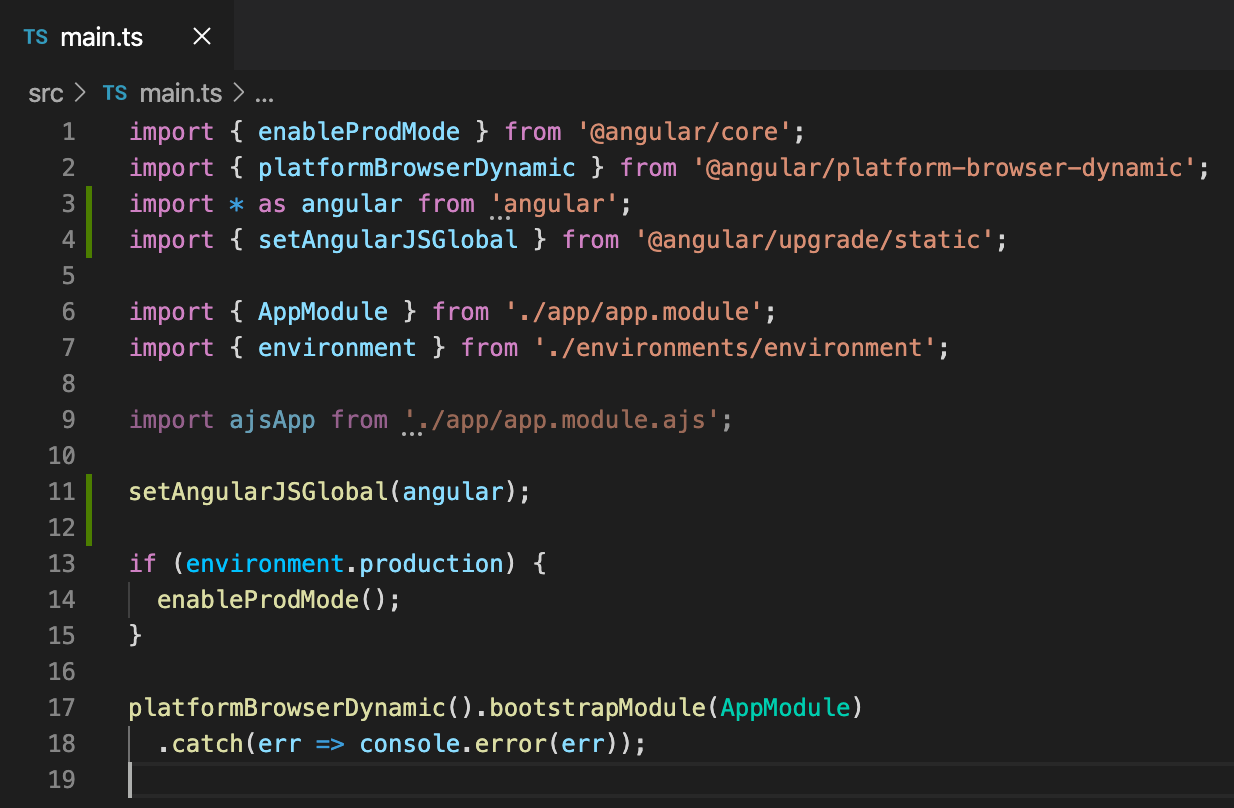Click the TS file icon in tab
Viewport: 1234px width, 808px height.
(x=35, y=38)
